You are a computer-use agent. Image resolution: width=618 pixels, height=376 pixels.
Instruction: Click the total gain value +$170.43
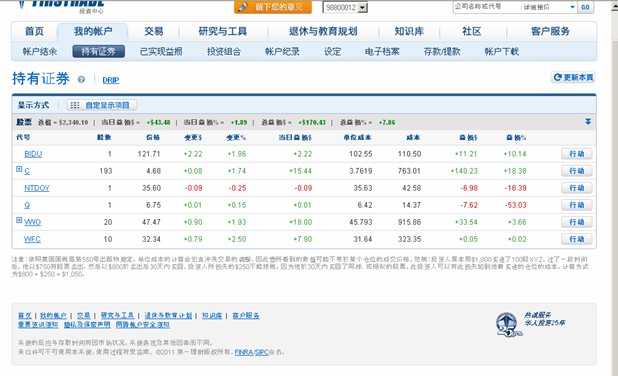pyautogui.click(x=312, y=122)
